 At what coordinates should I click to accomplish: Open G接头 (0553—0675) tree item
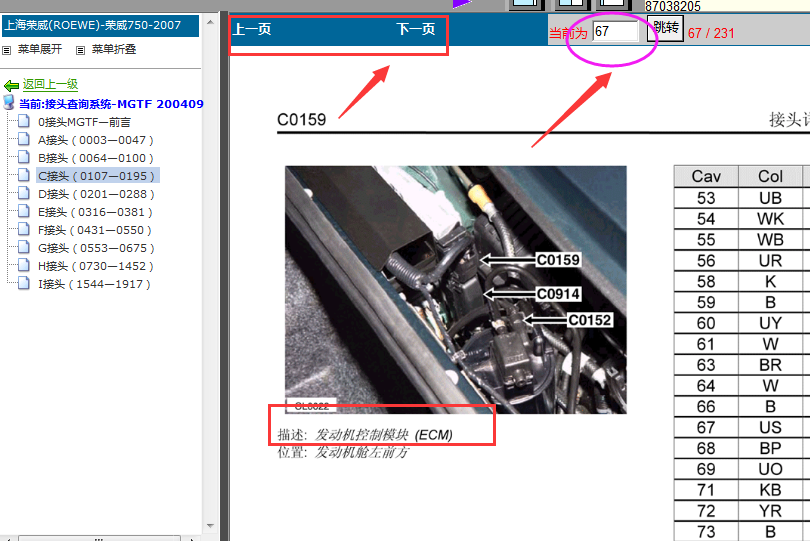pos(96,249)
